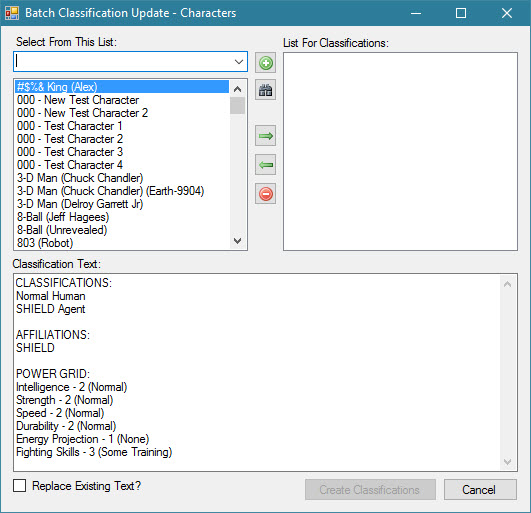Enable the Replace Existing Text checkbox
The image size is (531, 513).
click(20, 486)
